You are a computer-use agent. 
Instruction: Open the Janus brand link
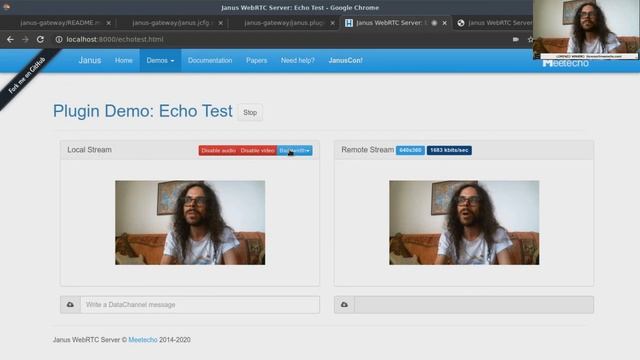pos(90,60)
